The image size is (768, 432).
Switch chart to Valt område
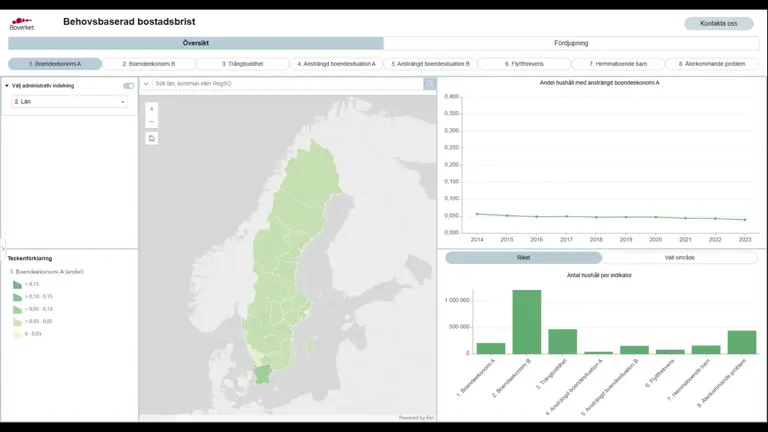tap(680, 258)
